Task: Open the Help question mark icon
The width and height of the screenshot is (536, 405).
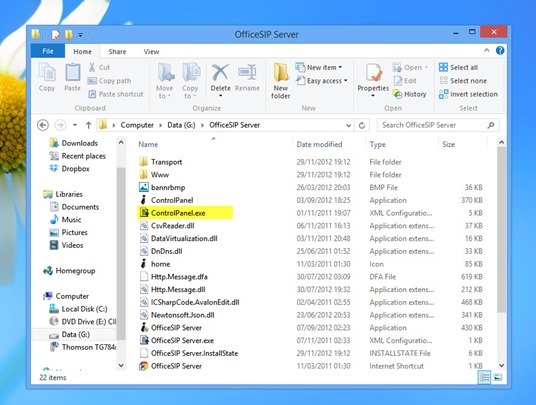Action: (500, 51)
